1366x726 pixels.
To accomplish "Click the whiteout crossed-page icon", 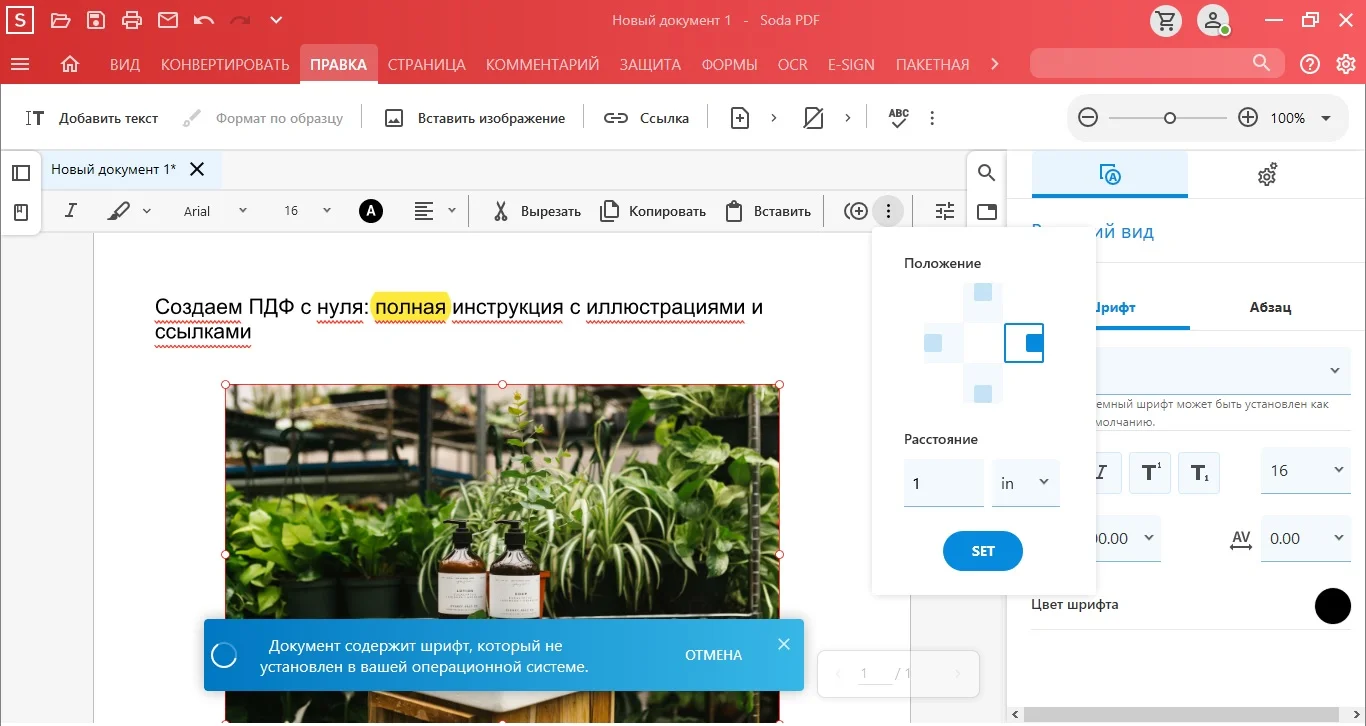I will [x=814, y=118].
